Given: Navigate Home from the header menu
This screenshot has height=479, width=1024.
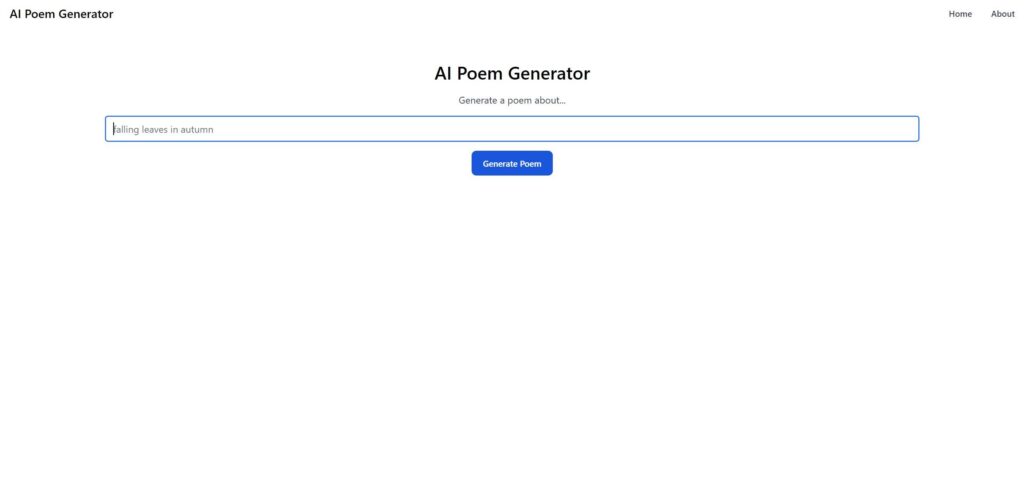Looking at the screenshot, I should [x=960, y=14].
